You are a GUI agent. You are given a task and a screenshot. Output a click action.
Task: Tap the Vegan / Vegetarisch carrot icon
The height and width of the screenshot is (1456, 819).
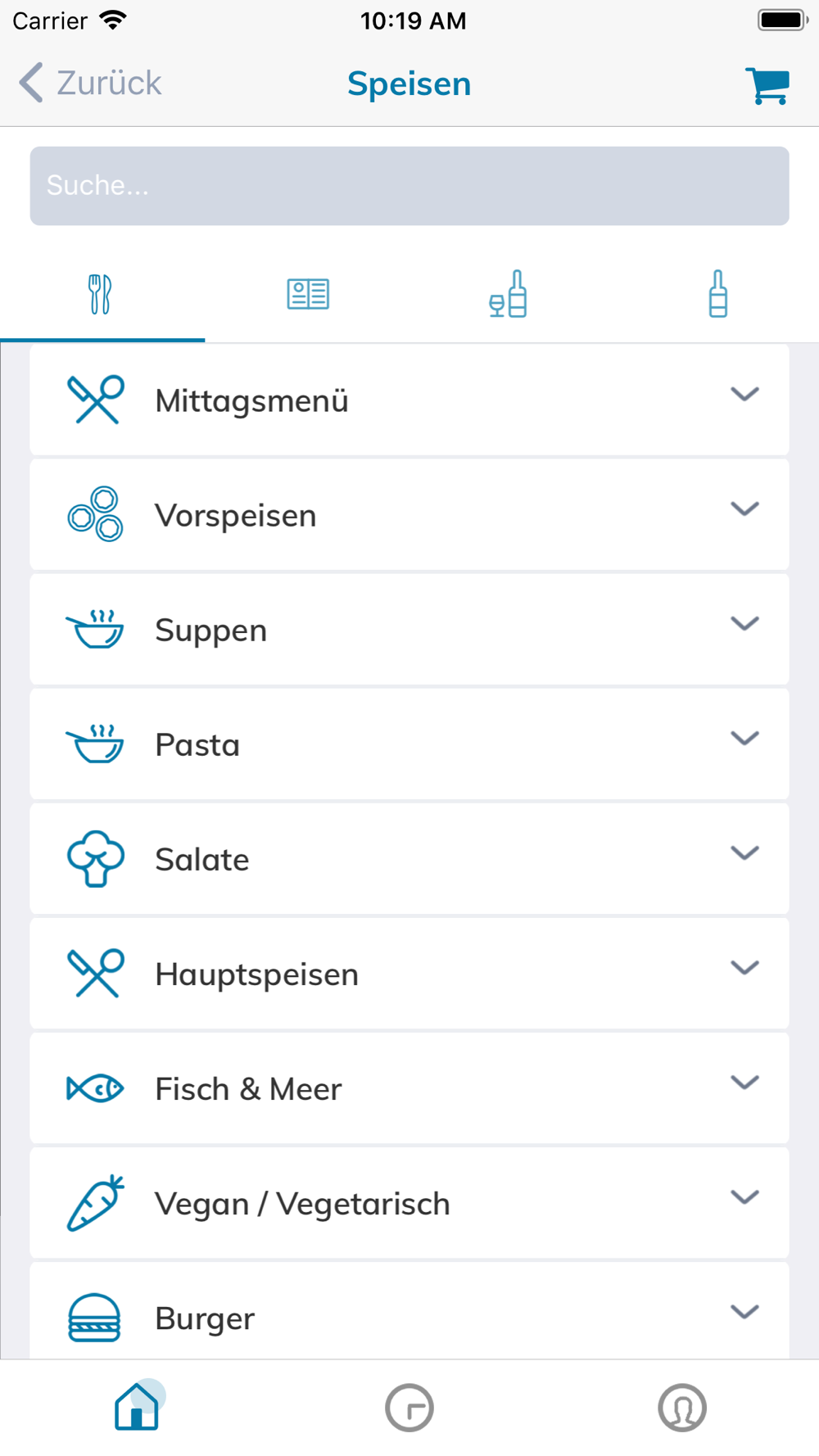coord(95,1203)
